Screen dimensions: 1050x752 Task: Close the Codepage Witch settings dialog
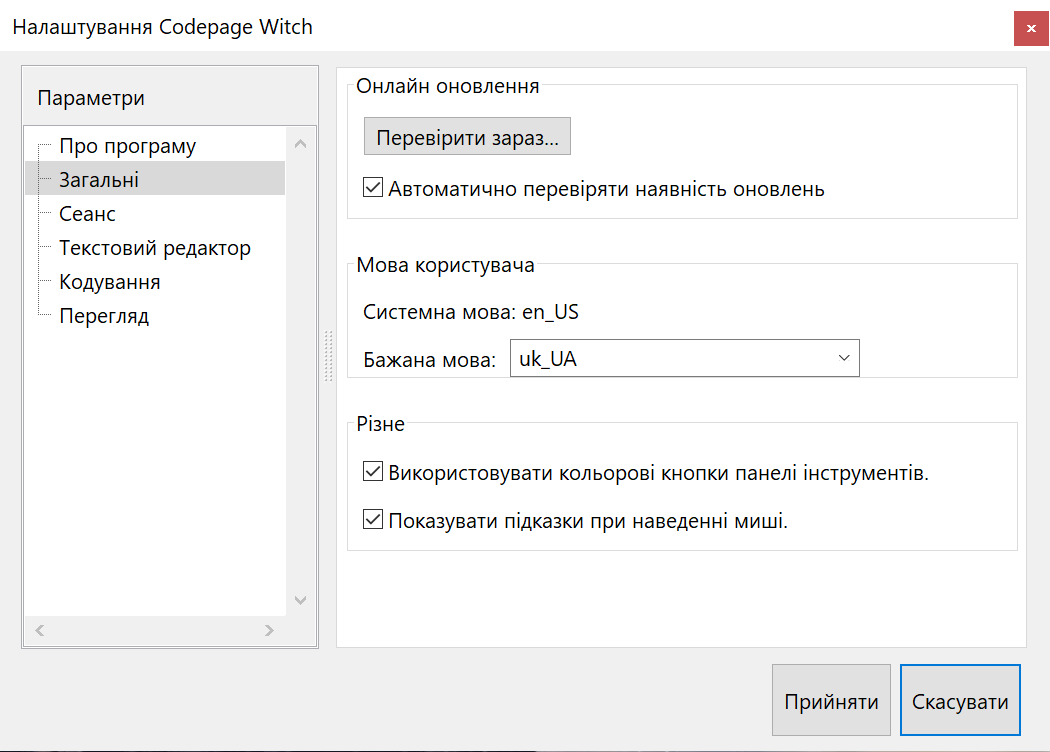click(1030, 28)
